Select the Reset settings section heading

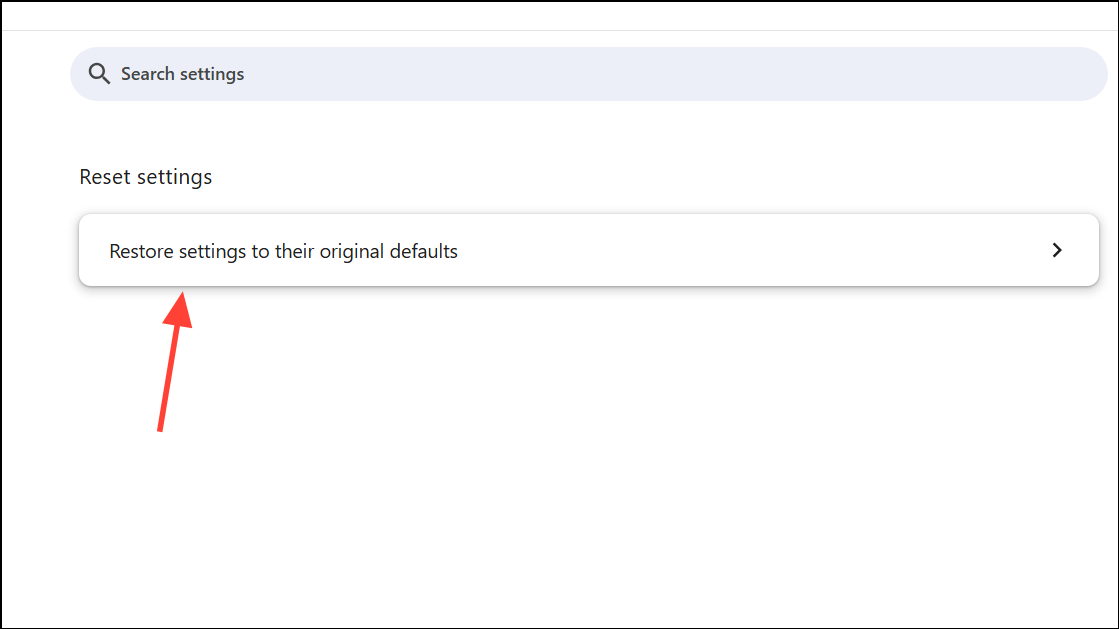pyautogui.click(x=146, y=177)
